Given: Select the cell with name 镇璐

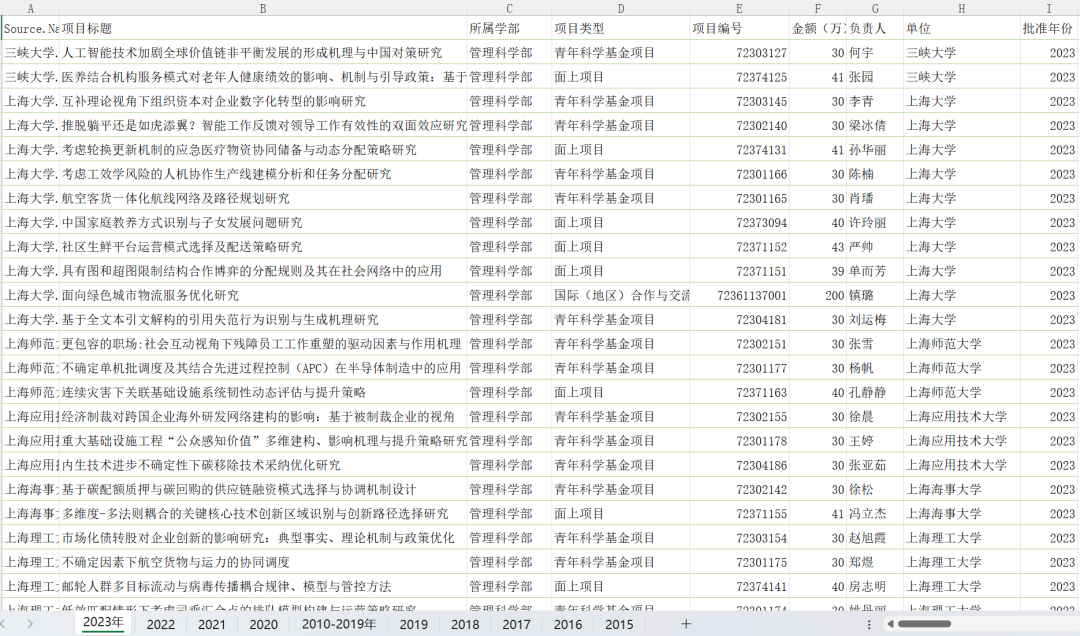Looking at the screenshot, I should coord(875,295).
